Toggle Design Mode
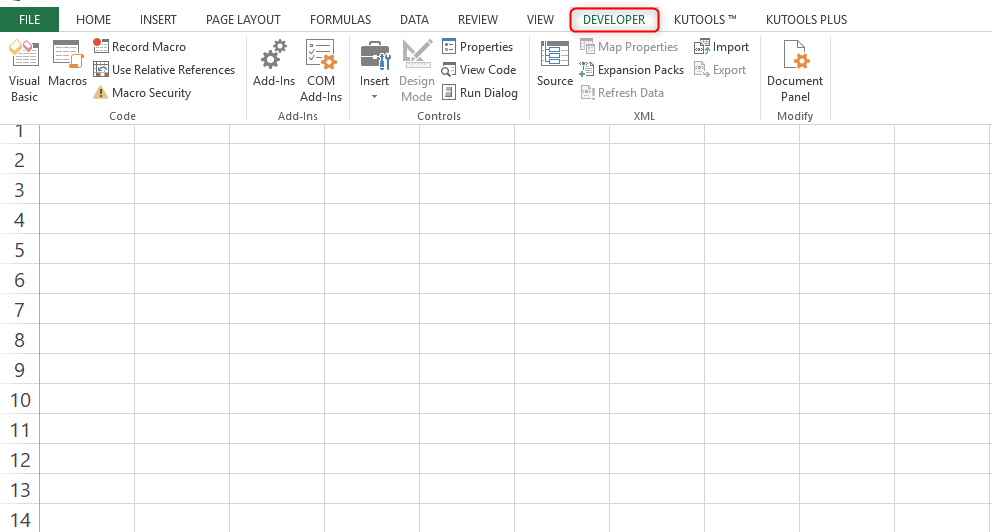 point(416,71)
